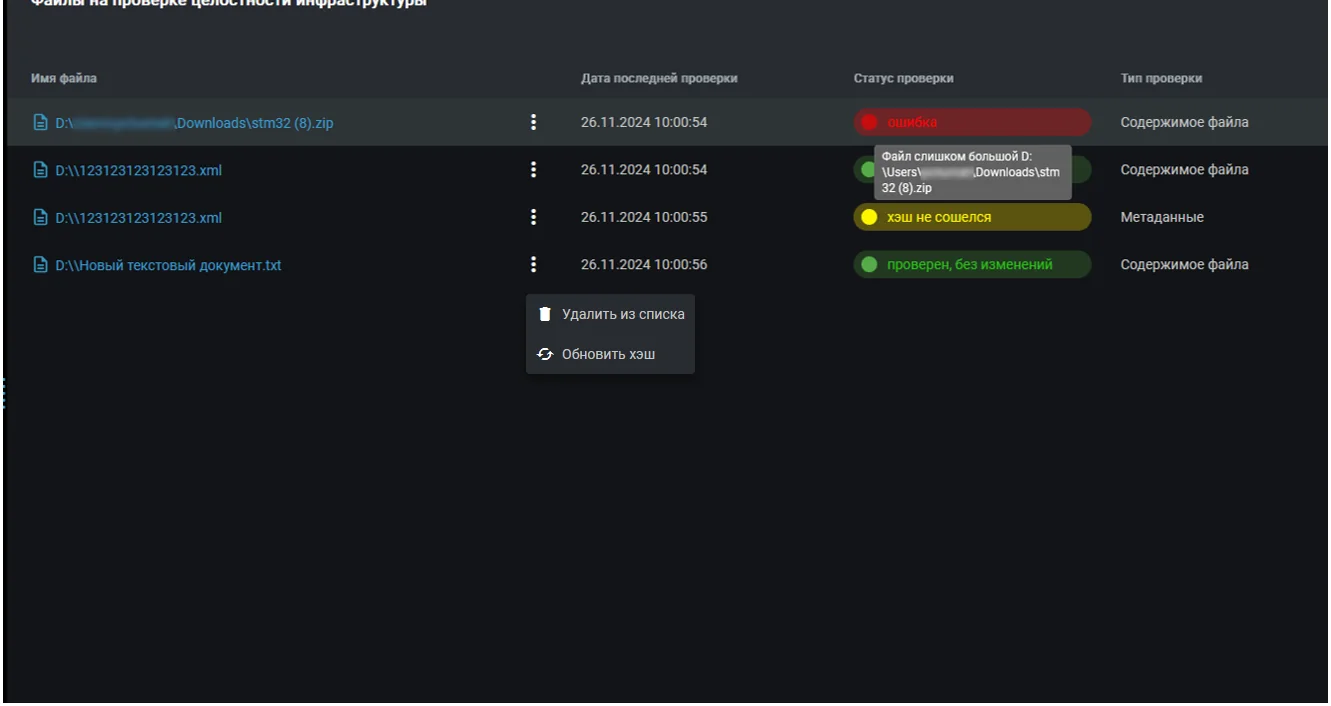Select the date 26.11.2024 10:00:55

(644, 217)
